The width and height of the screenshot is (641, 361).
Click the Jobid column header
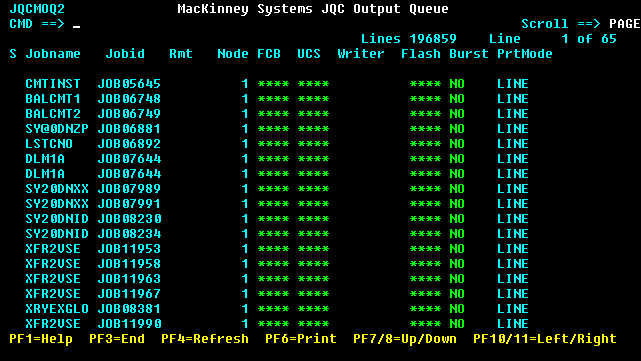[125, 54]
